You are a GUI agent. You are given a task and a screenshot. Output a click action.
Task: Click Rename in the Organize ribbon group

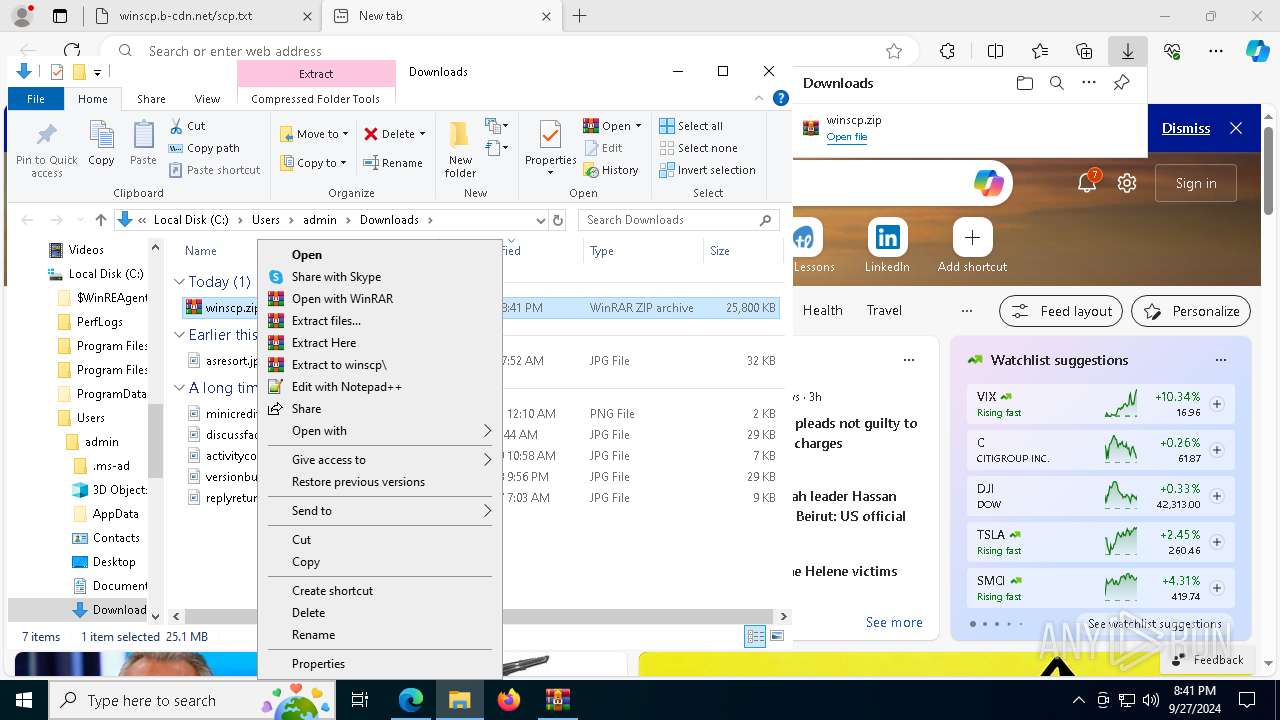392,163
